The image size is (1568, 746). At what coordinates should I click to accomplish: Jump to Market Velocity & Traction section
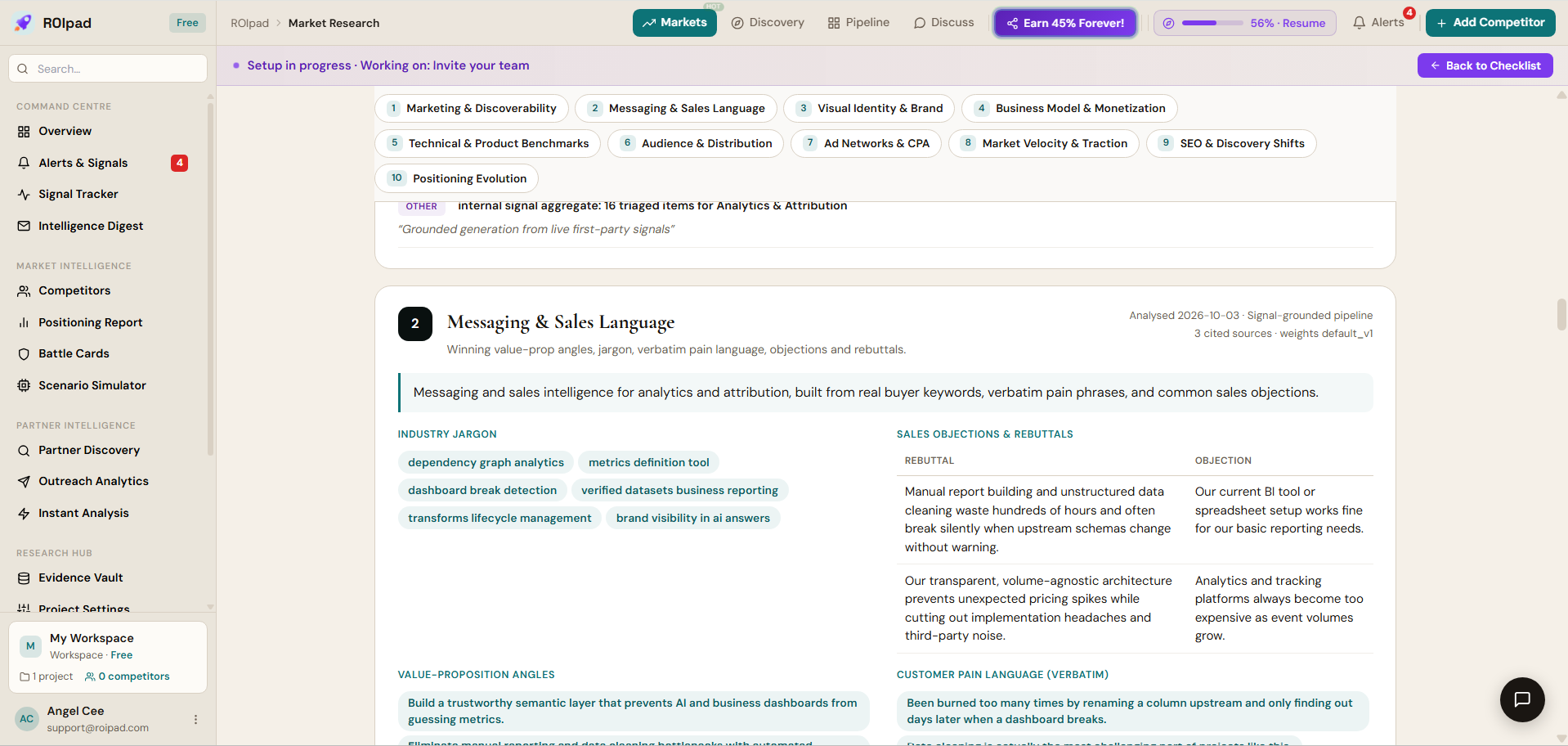[x=1043, y=143]
